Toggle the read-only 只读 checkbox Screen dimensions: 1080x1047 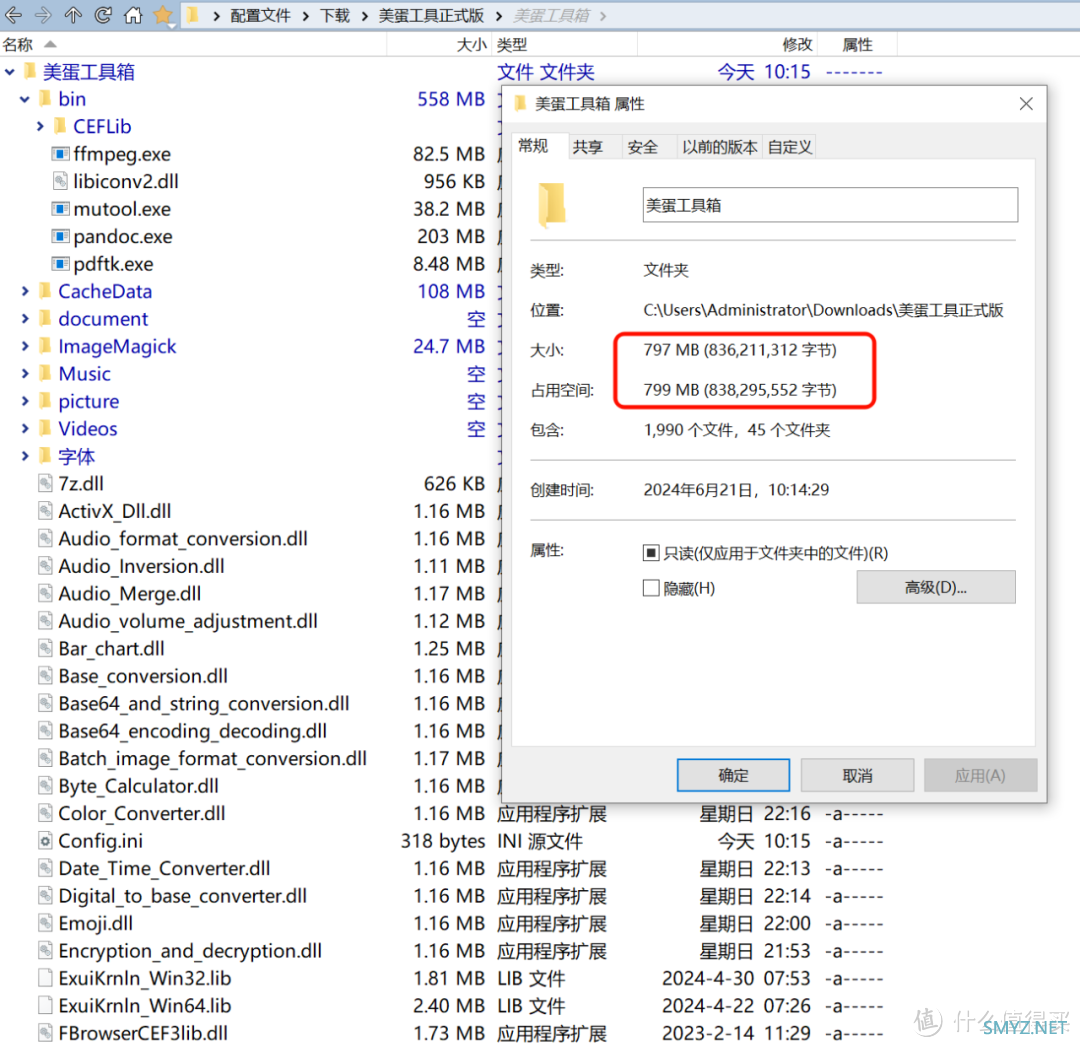click(x=650, y=552)
